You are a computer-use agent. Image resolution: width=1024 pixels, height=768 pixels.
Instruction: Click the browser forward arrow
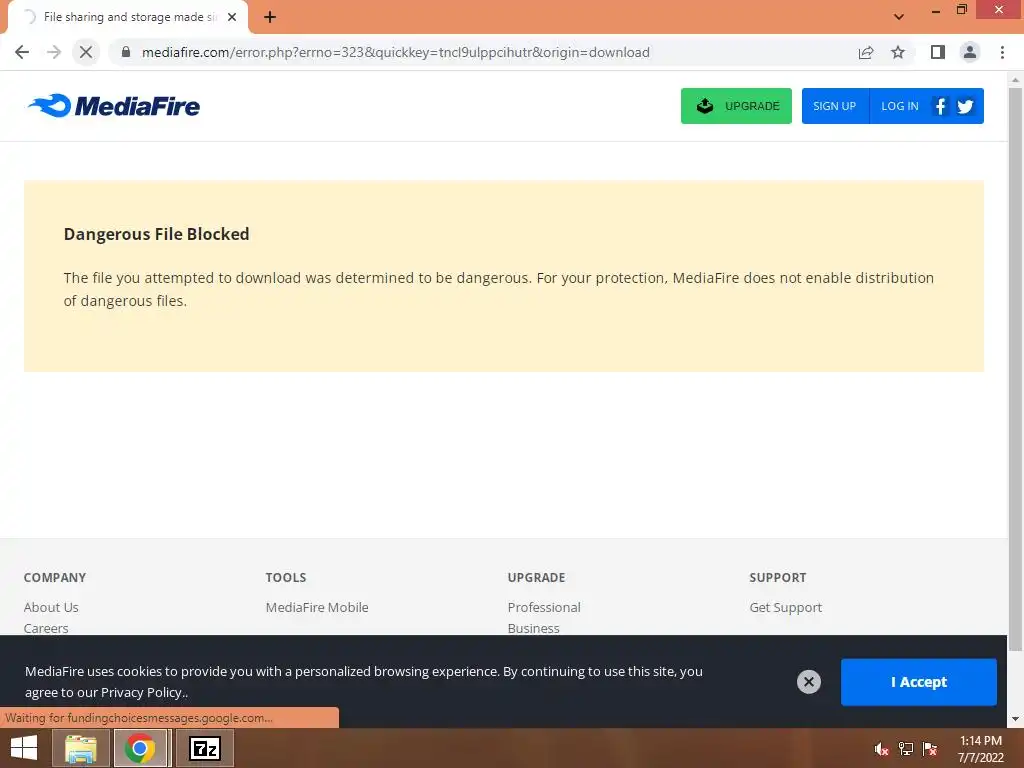point(54,52)
